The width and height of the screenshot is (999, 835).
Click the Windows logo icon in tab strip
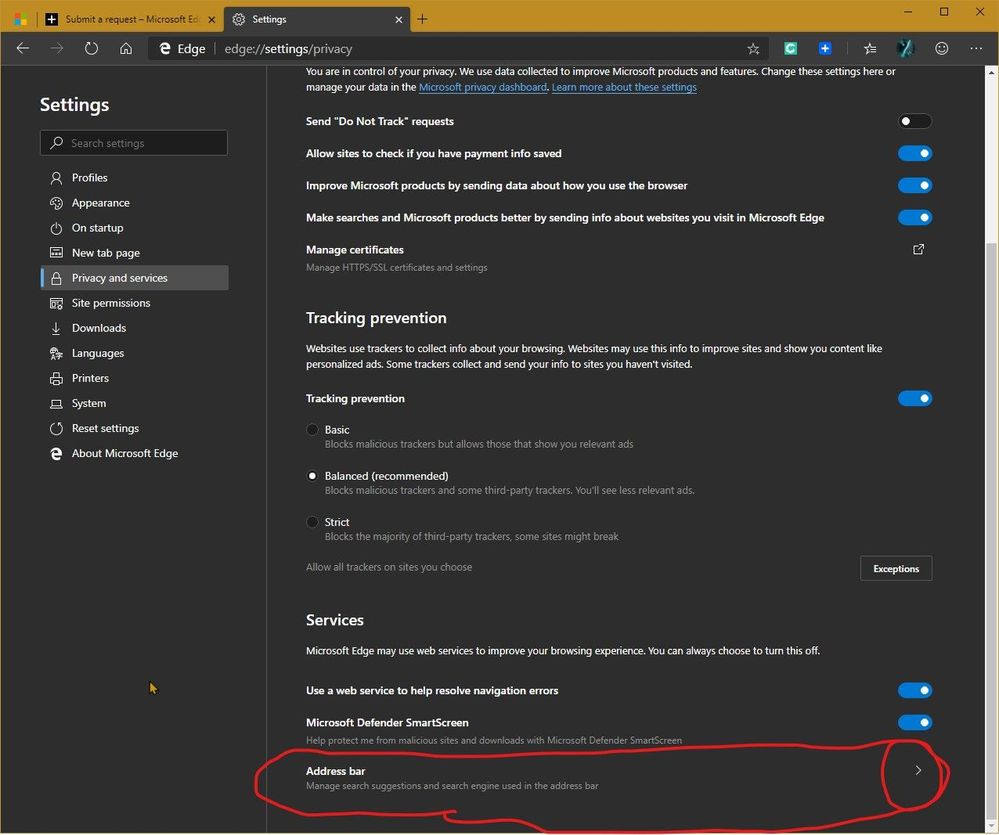coord(20,19)
